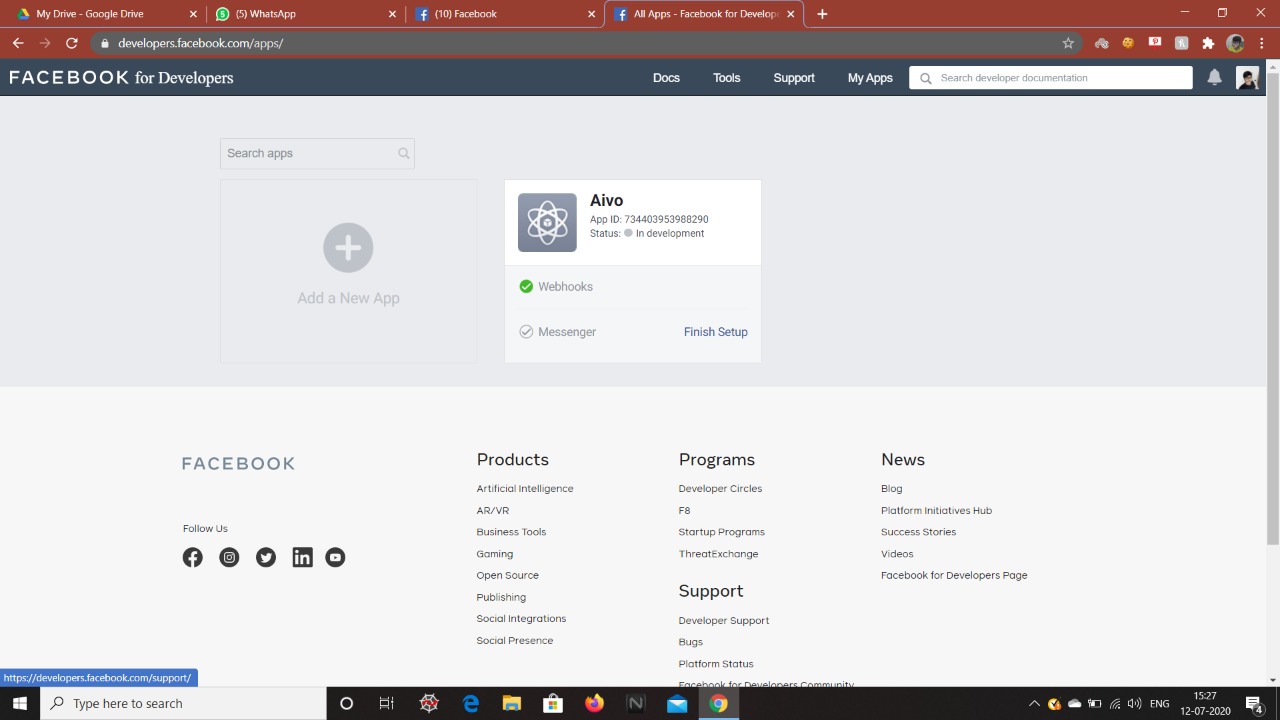Open the Mail app in taskbar
This screenshot has width=1280, height=720.
[x=677, y=703]
